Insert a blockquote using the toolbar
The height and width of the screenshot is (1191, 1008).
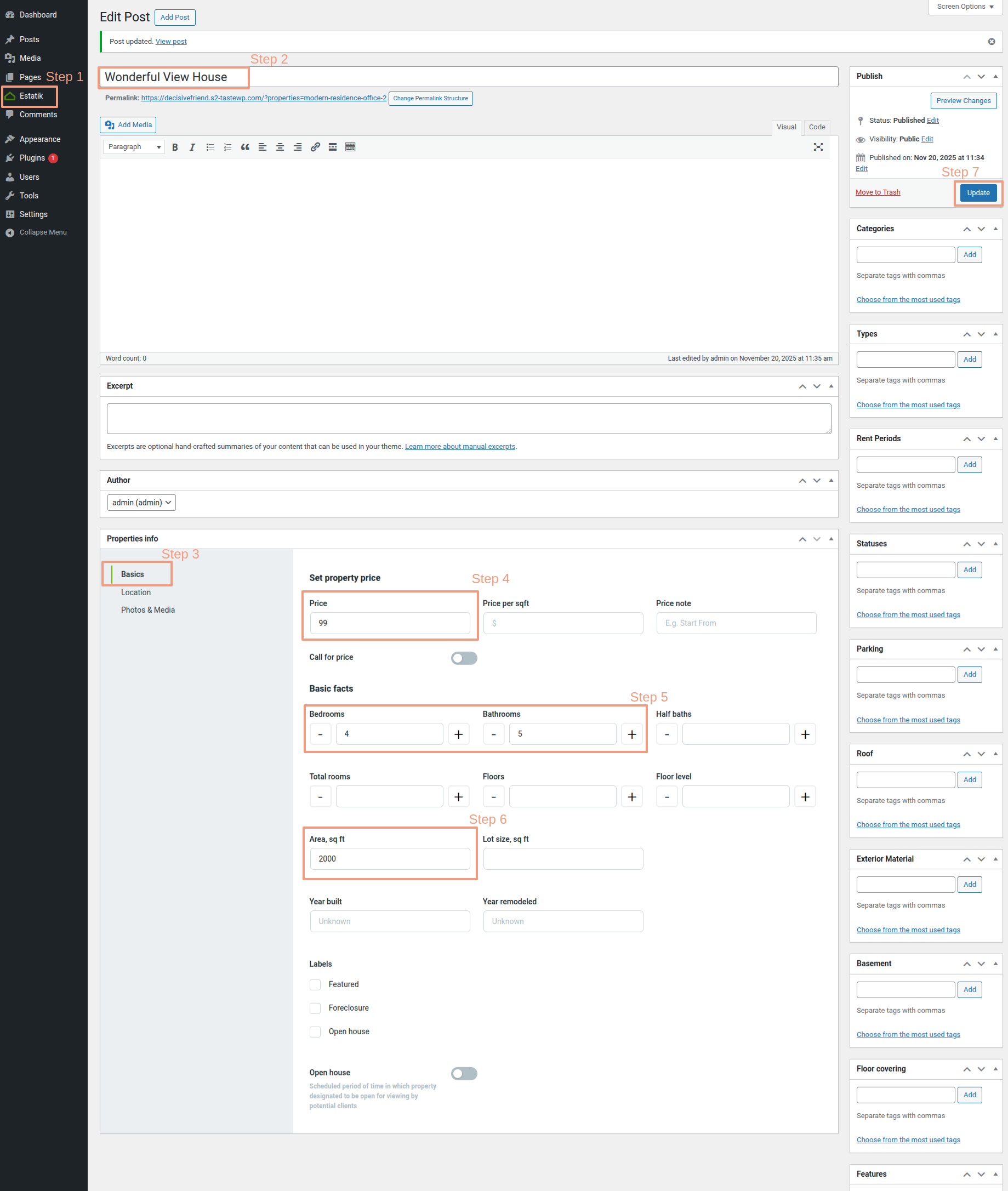(244, 147)
